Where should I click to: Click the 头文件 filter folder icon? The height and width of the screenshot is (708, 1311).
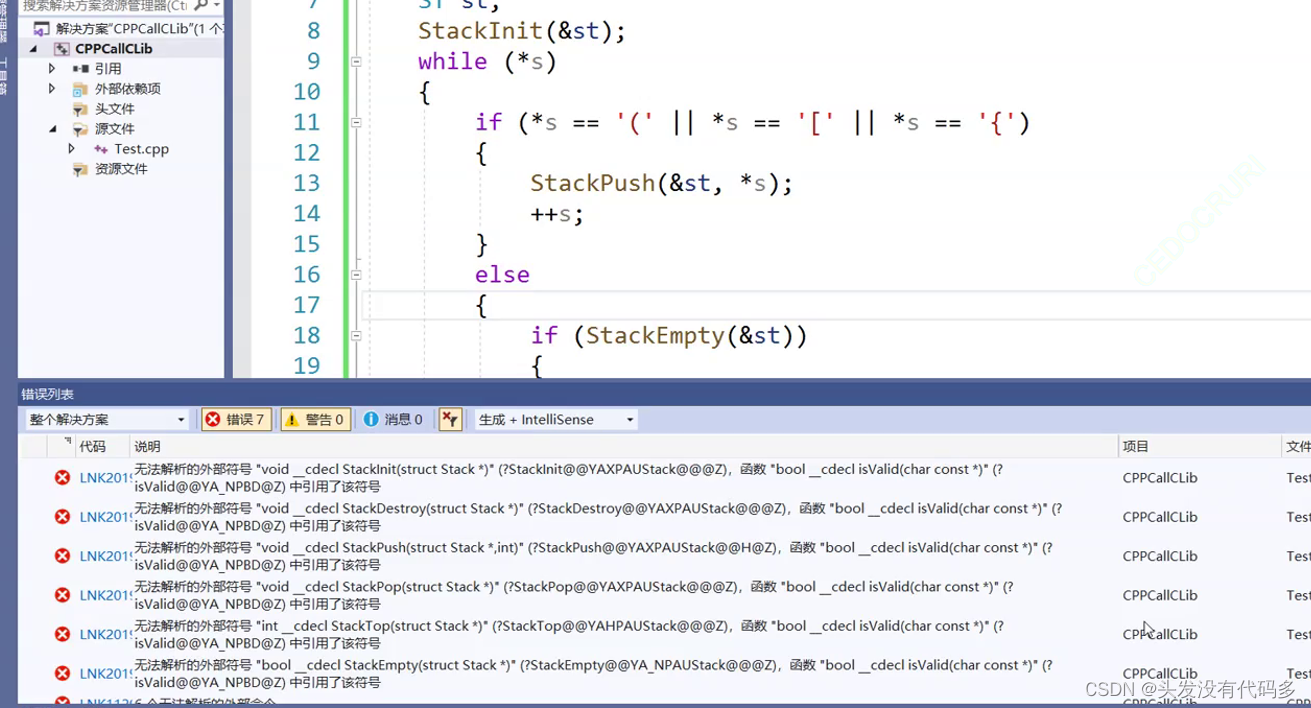coord(80,109)
